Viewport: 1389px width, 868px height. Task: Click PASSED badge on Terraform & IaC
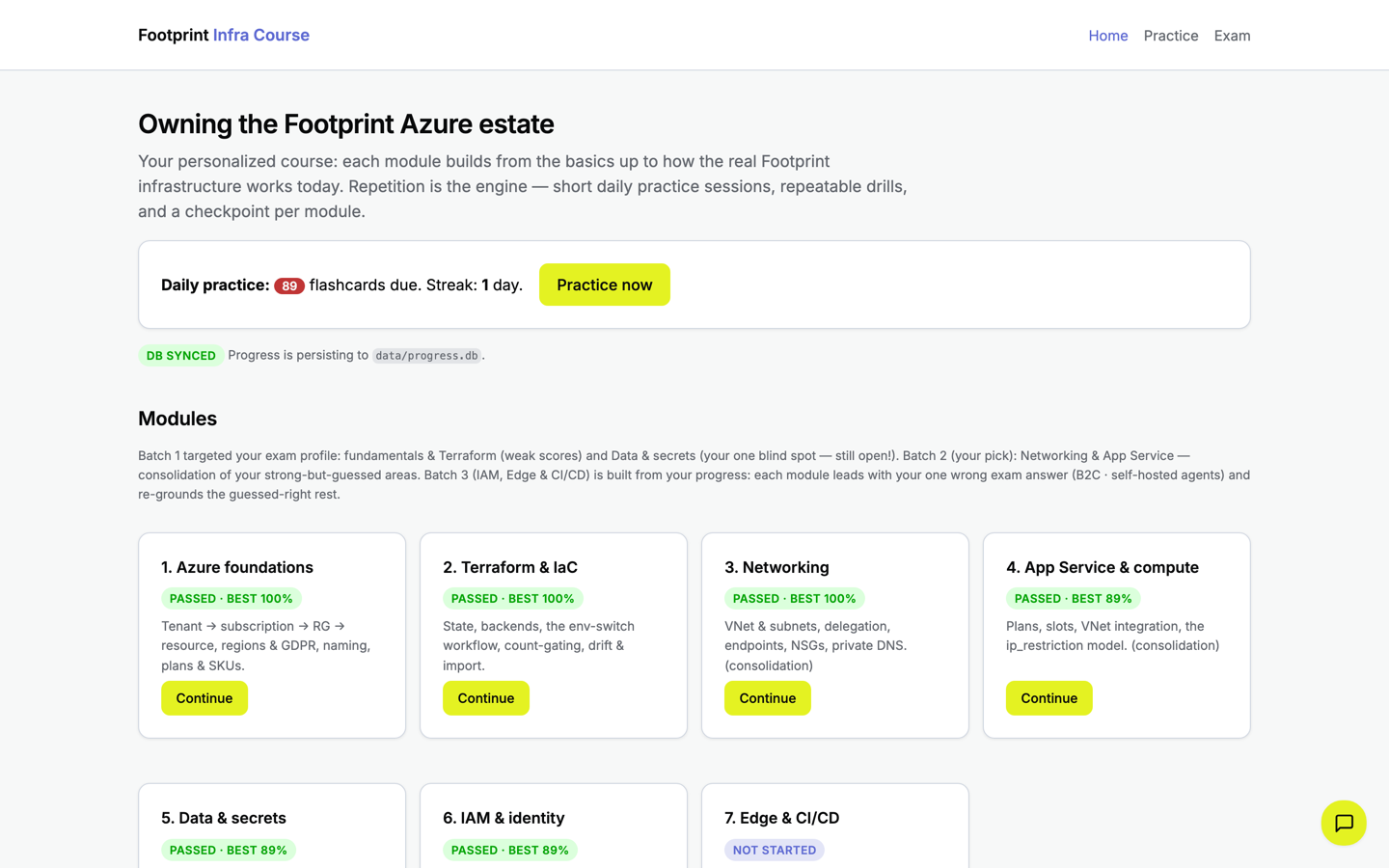[x=513, y=598]
